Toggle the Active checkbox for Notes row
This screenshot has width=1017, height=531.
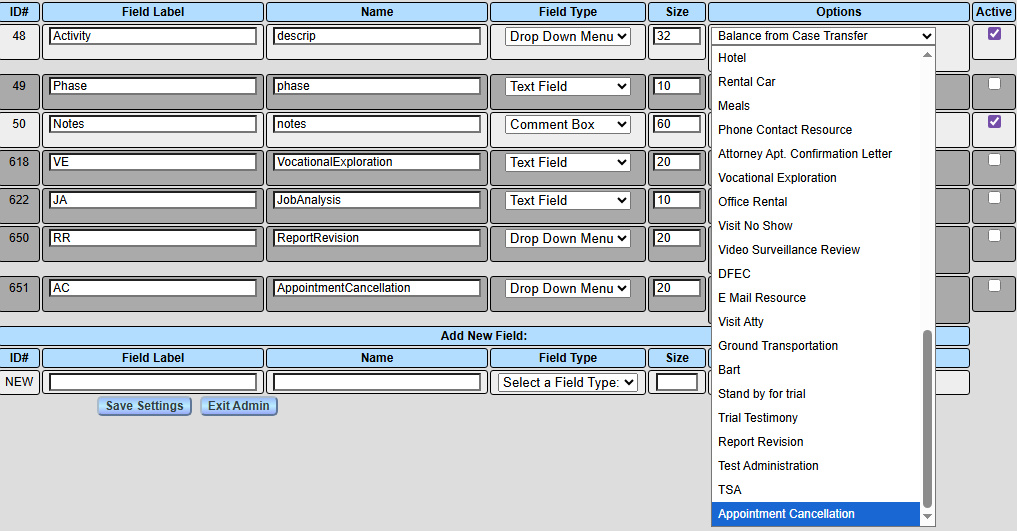(994, 122)
